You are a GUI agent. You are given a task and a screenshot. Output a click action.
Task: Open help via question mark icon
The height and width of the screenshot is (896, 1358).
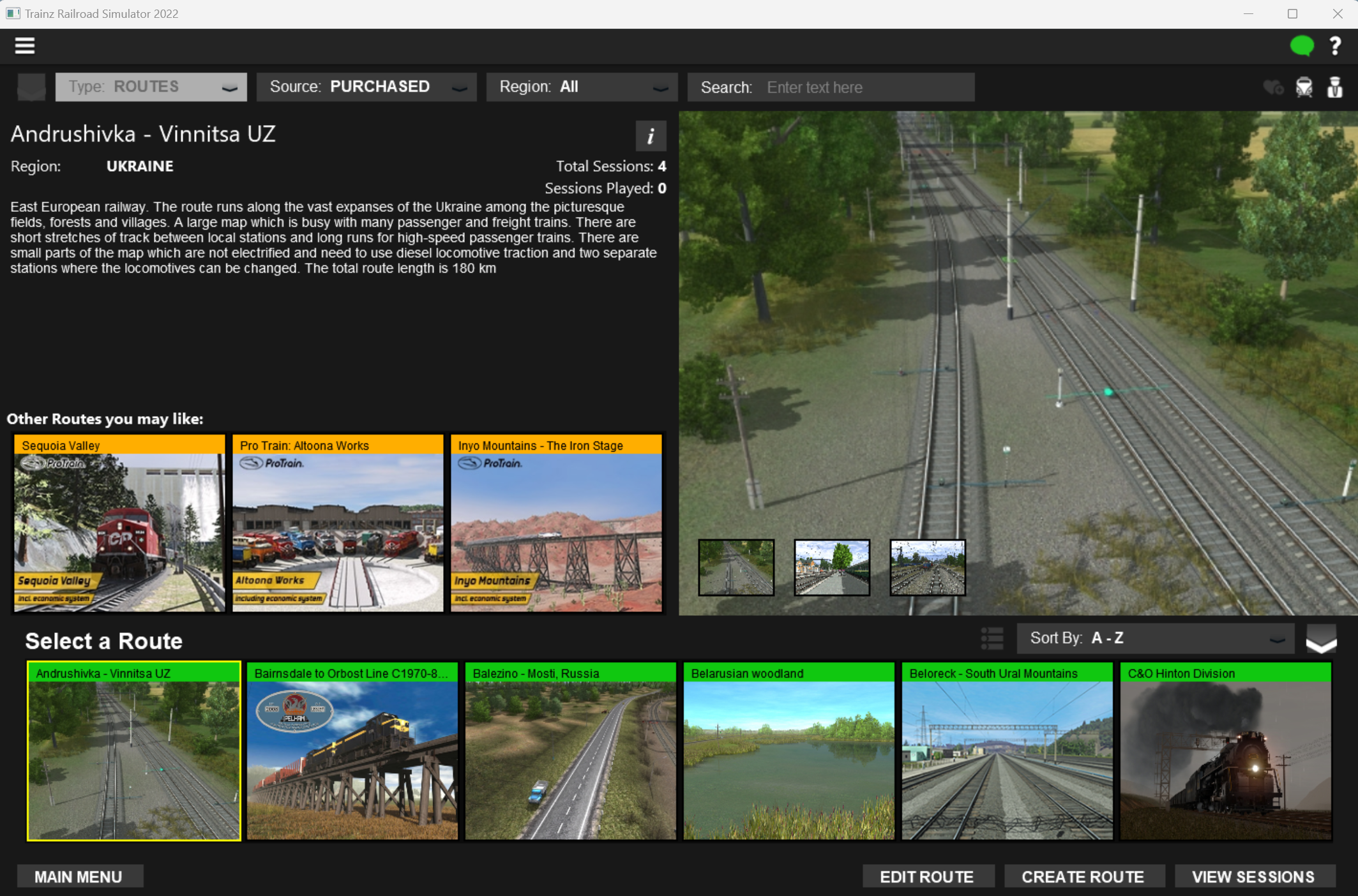pyautogui.click(x=1335, y=46)
